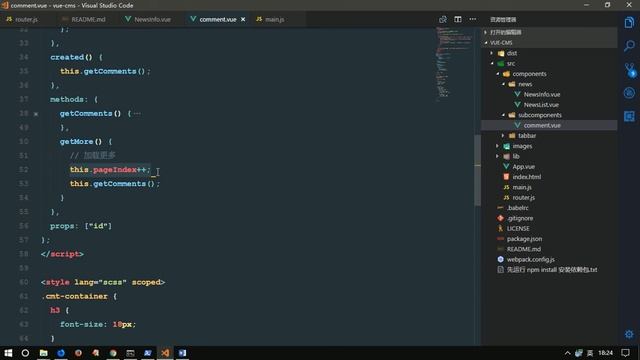
Task: Open the Windows Start menu
Action: 8,353
